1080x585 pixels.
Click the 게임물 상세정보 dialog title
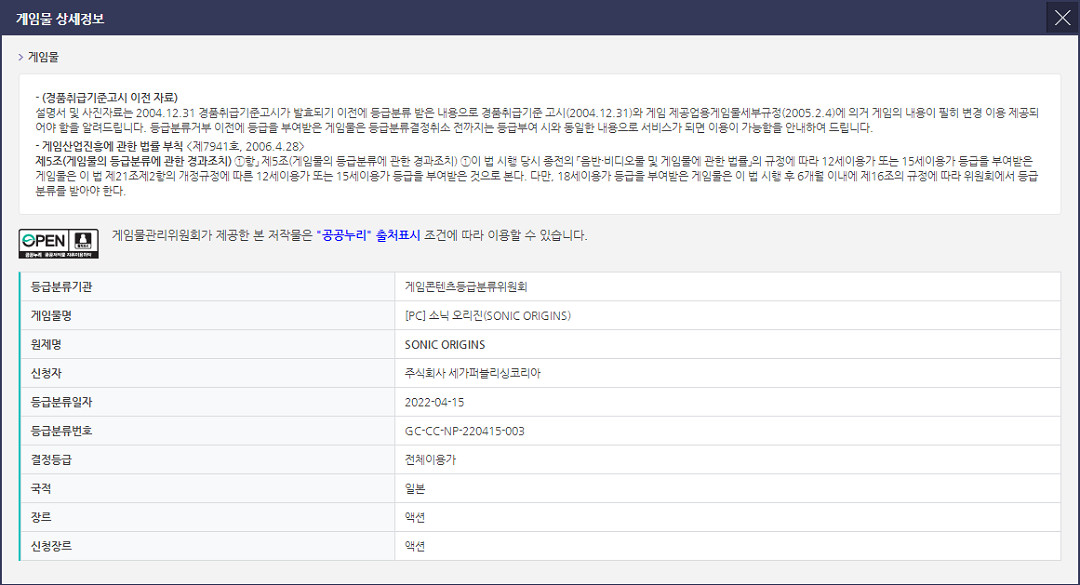pyautogui.click(x=59, y=18)
